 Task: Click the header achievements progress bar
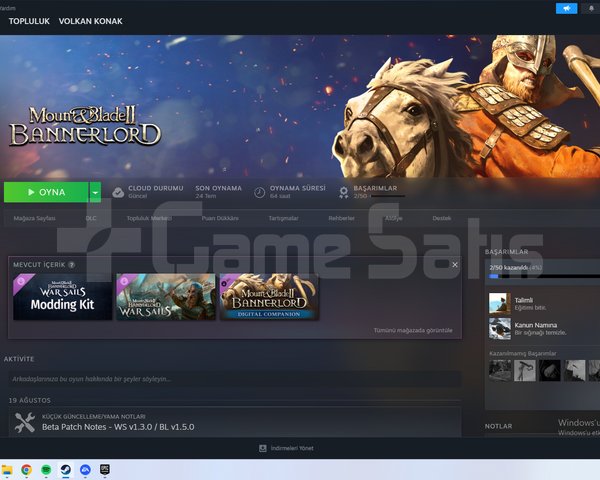(388, 196)
